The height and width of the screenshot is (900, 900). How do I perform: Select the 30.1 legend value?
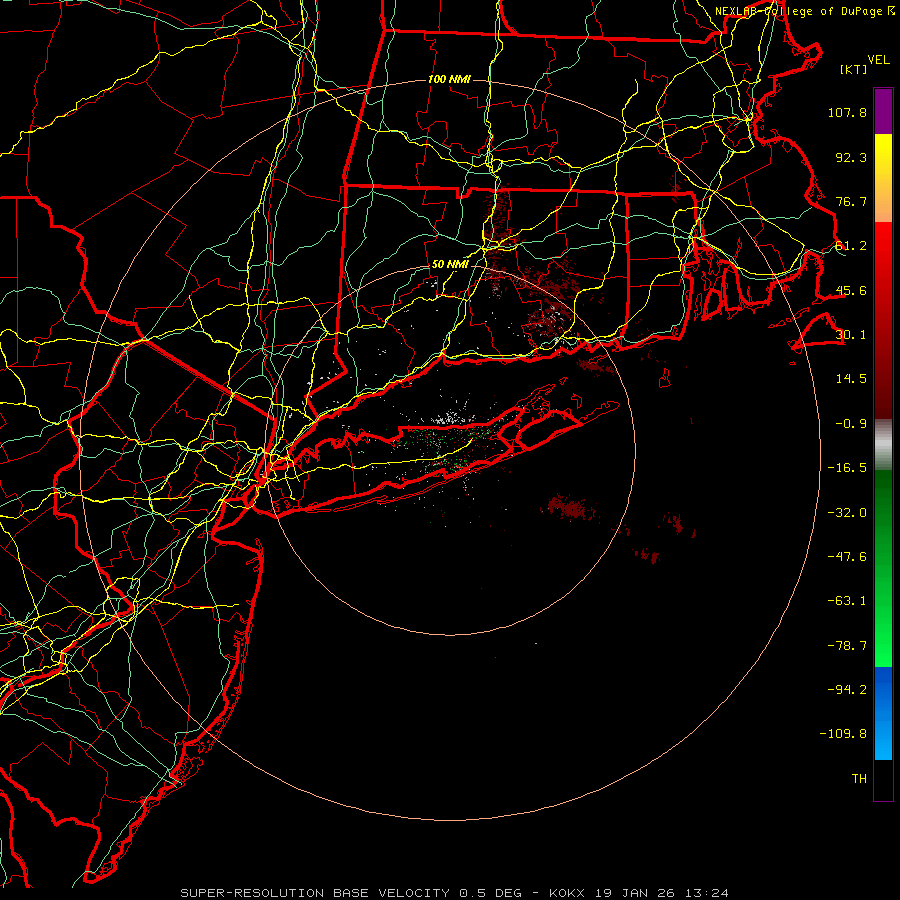[851, 335]
